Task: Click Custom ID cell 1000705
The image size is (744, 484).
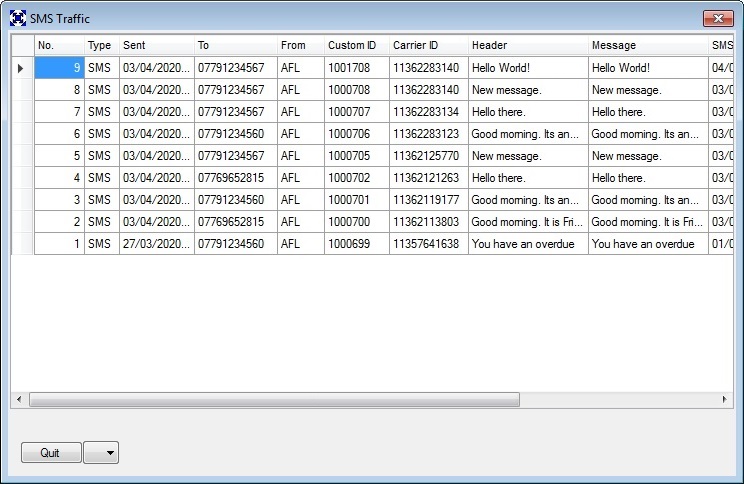Action: click(357, 156)
